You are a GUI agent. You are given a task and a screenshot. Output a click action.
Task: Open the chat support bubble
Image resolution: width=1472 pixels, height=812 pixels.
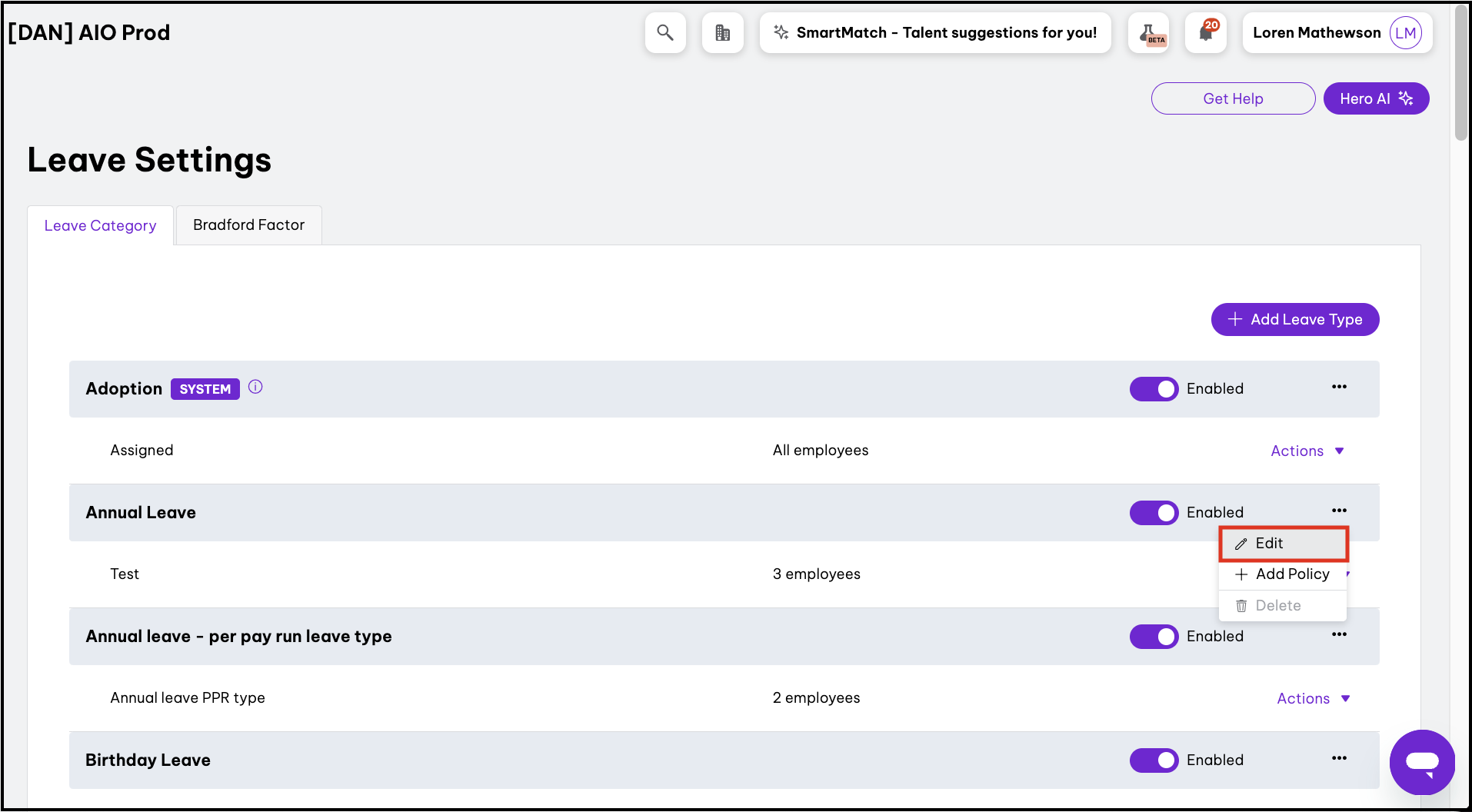click(1421, 762)
